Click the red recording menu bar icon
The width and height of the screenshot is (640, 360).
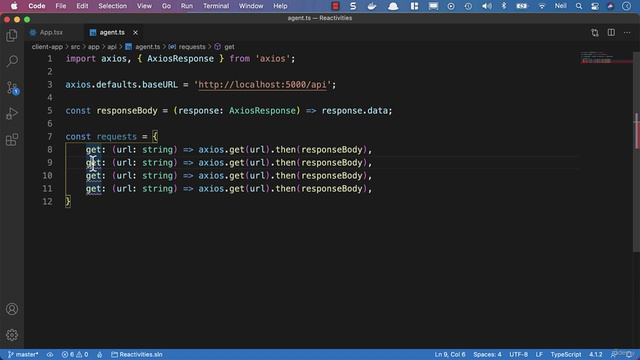click(336, 6)
